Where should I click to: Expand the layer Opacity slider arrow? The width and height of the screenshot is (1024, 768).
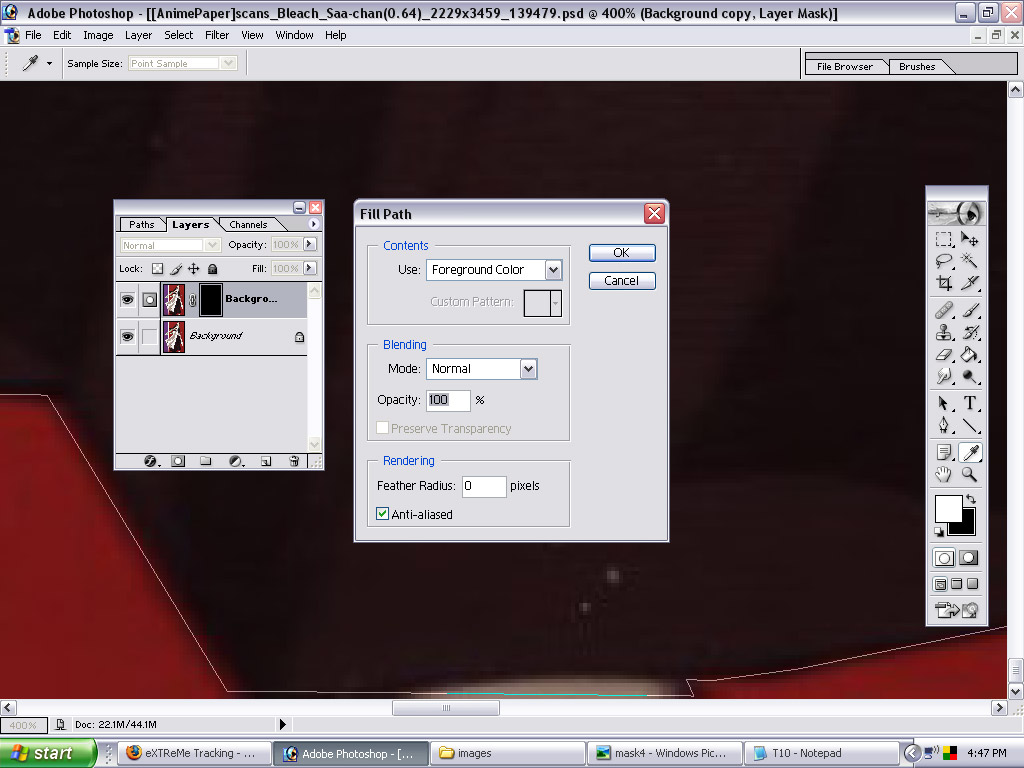click(x=310, y=244)
